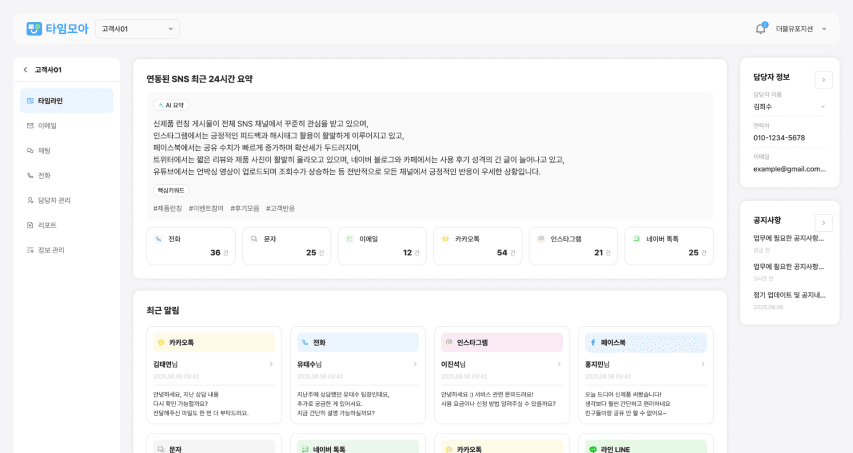Open the 고객사01 dropdown in header
The image size is (853, 453).
137,29
